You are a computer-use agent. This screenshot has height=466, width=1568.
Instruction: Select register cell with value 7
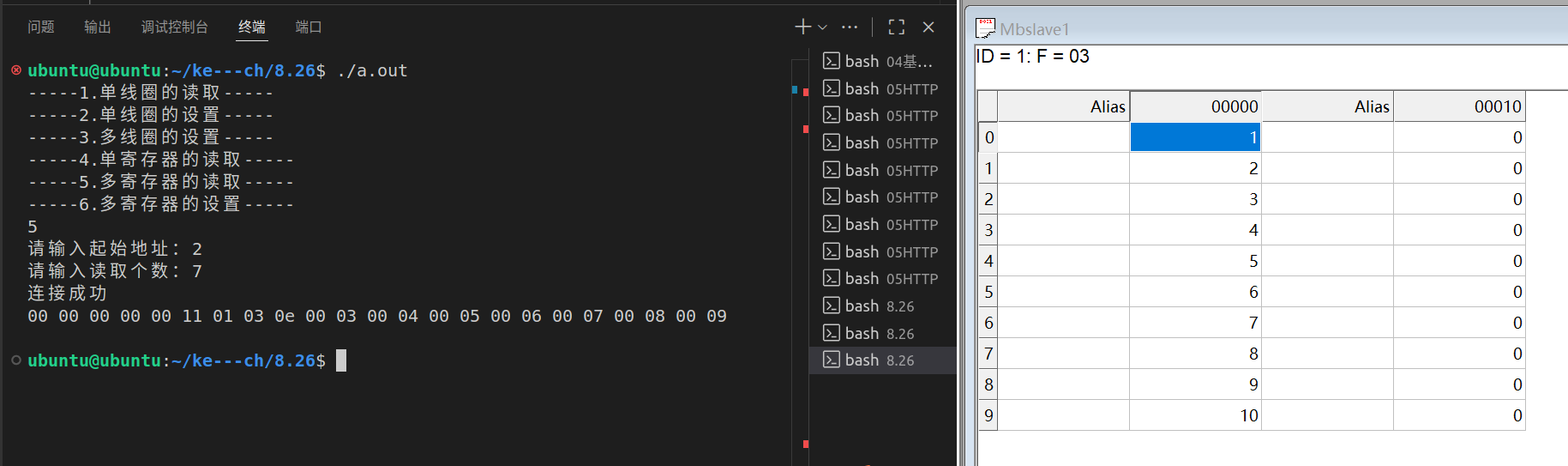coord(1195,323)
